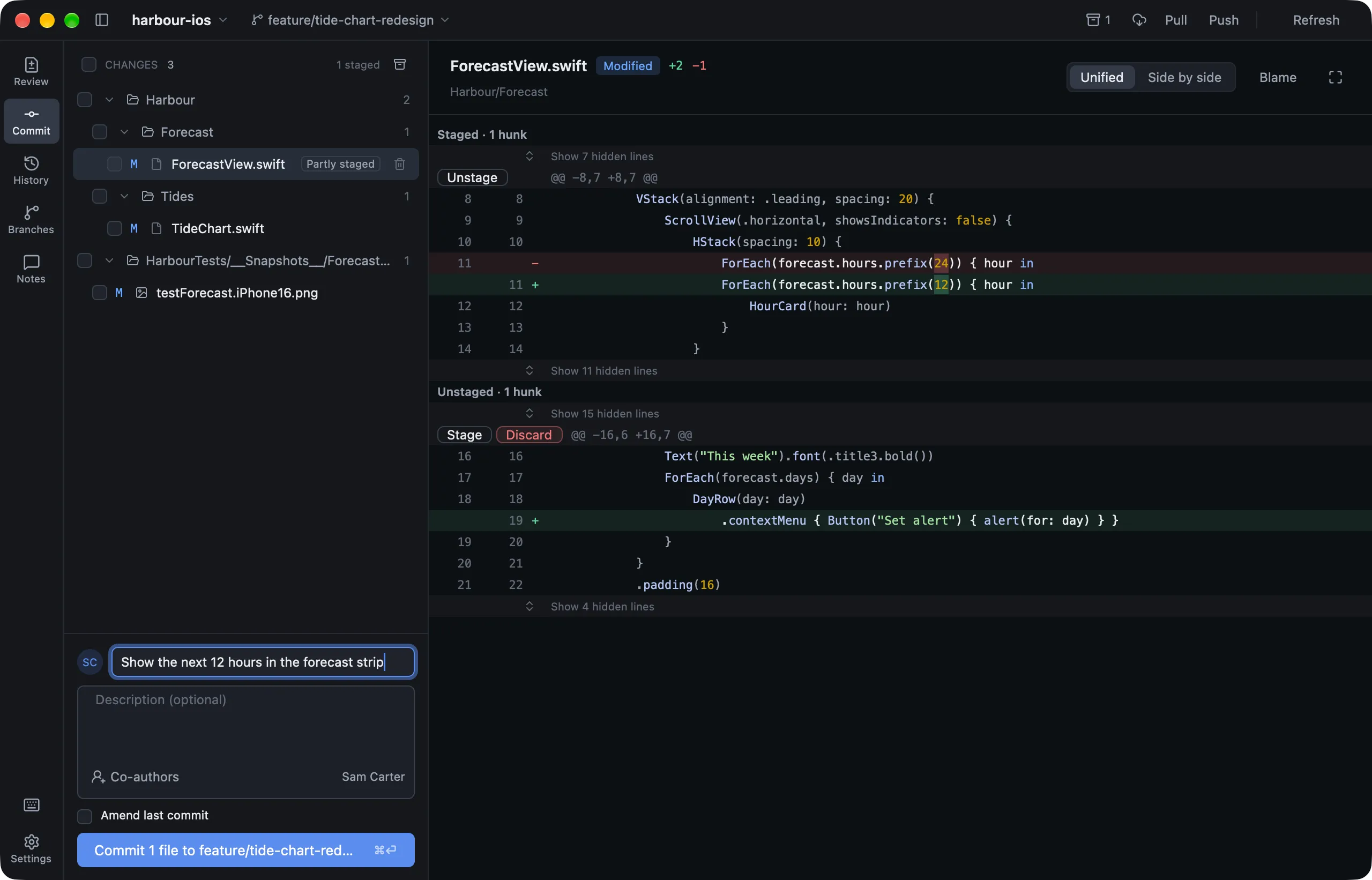1372x880 pixels.
Task: Check the TideChart.swift file checkbox
Action: tap(114, 228)
